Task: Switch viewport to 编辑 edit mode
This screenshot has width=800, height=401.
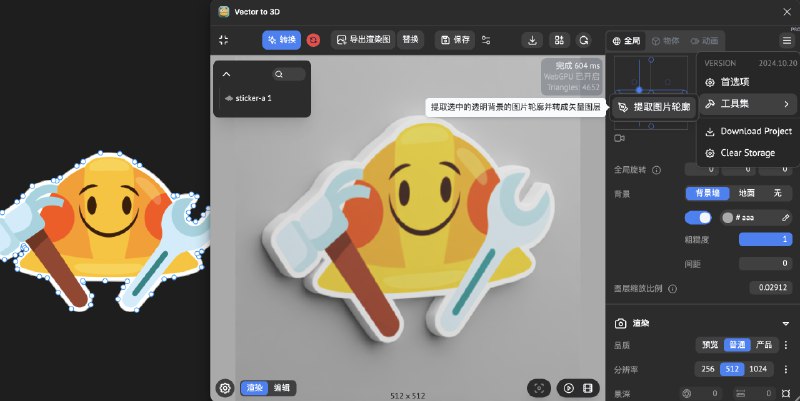Action: [x=281, y=388]
